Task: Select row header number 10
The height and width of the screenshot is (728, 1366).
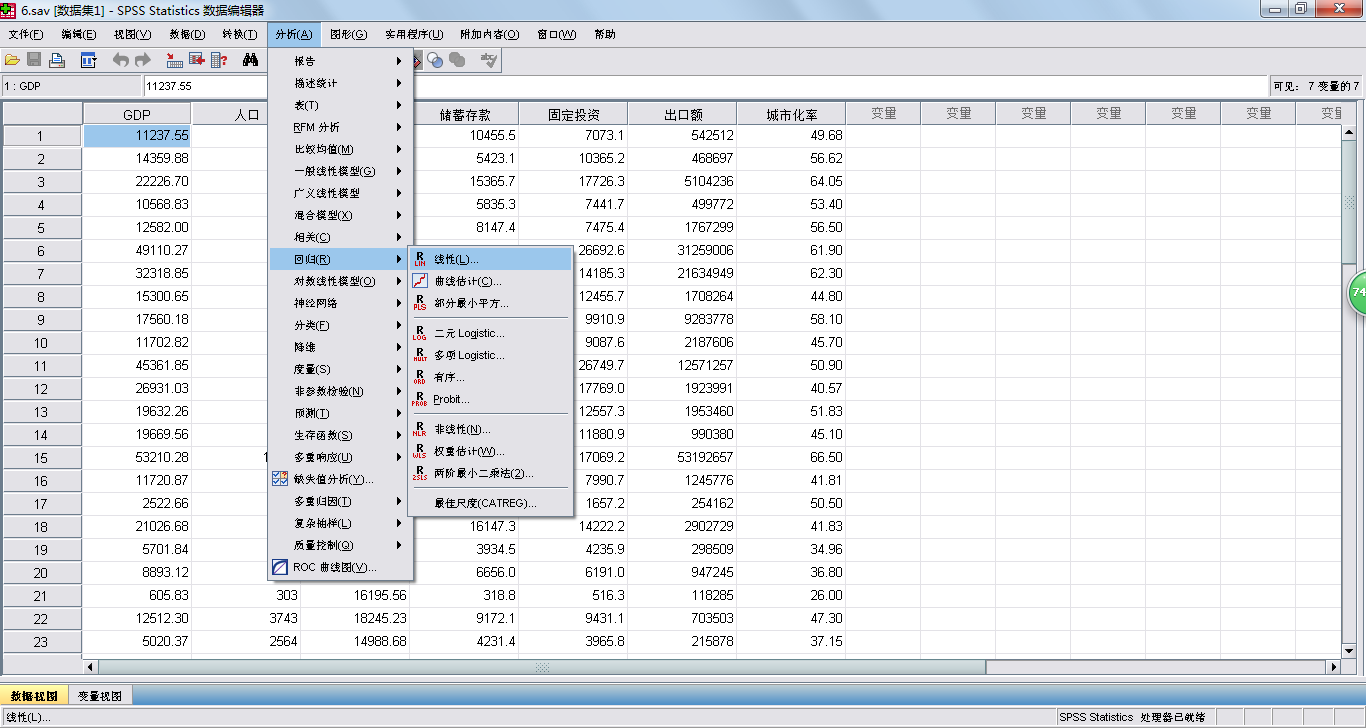Action: (42, 342)
